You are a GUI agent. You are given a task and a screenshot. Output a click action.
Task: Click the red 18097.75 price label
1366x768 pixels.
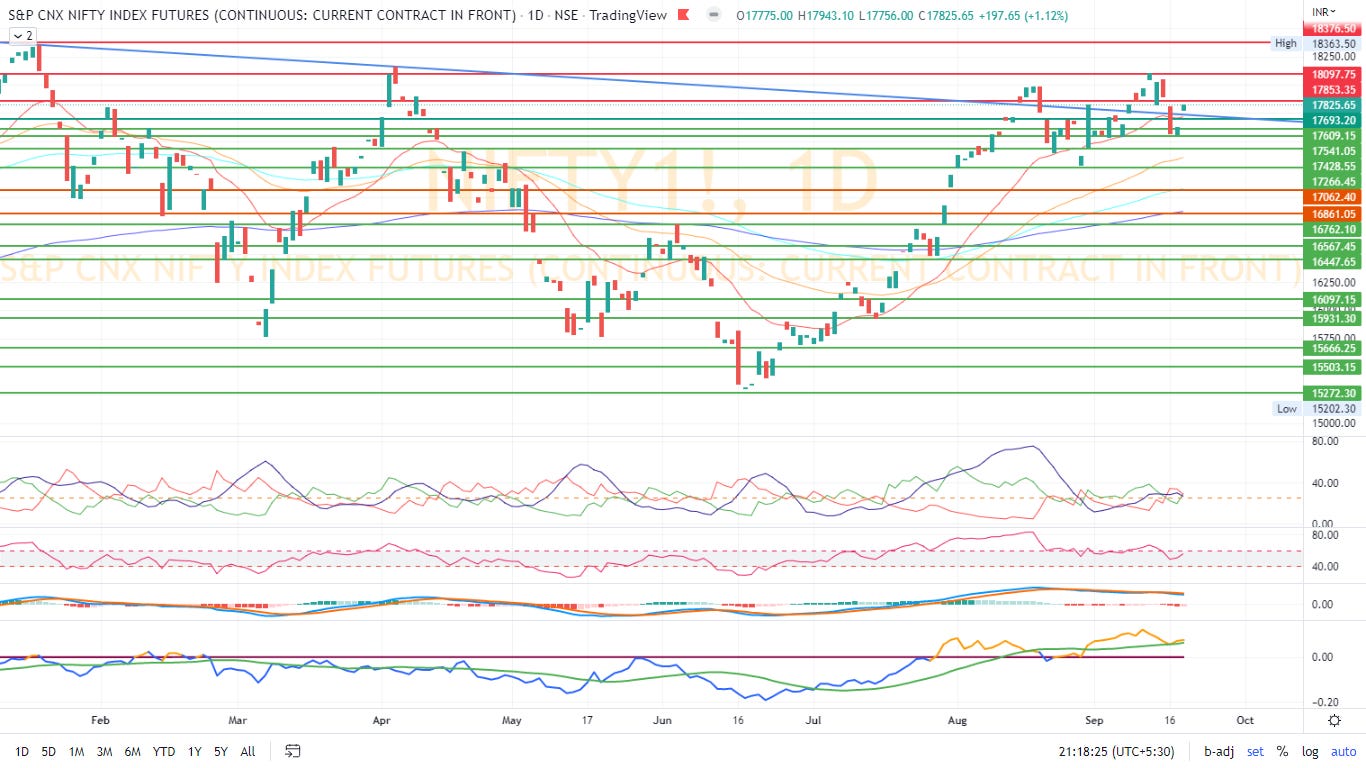[x=1334, y=74]
